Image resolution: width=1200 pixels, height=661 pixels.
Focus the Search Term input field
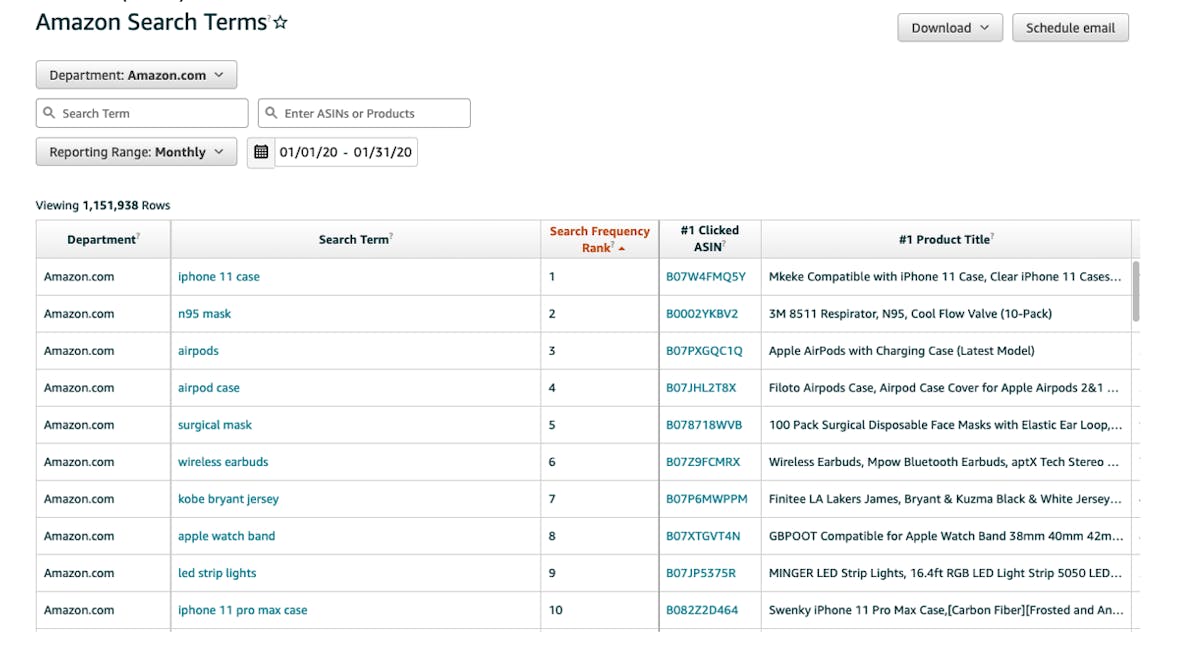[142, 113]
